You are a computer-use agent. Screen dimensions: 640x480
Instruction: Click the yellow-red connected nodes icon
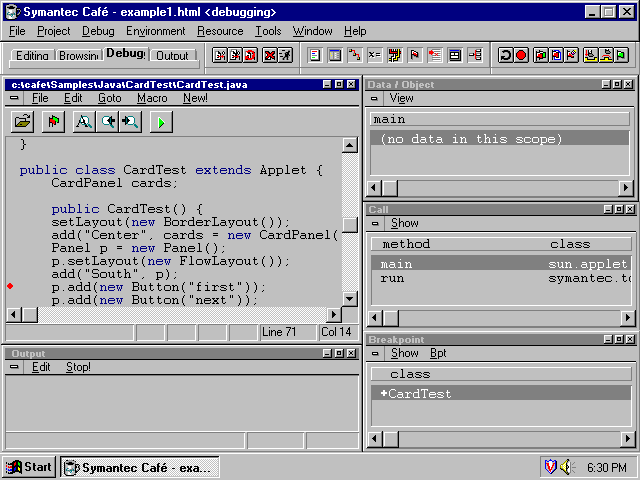coord(355,55)
